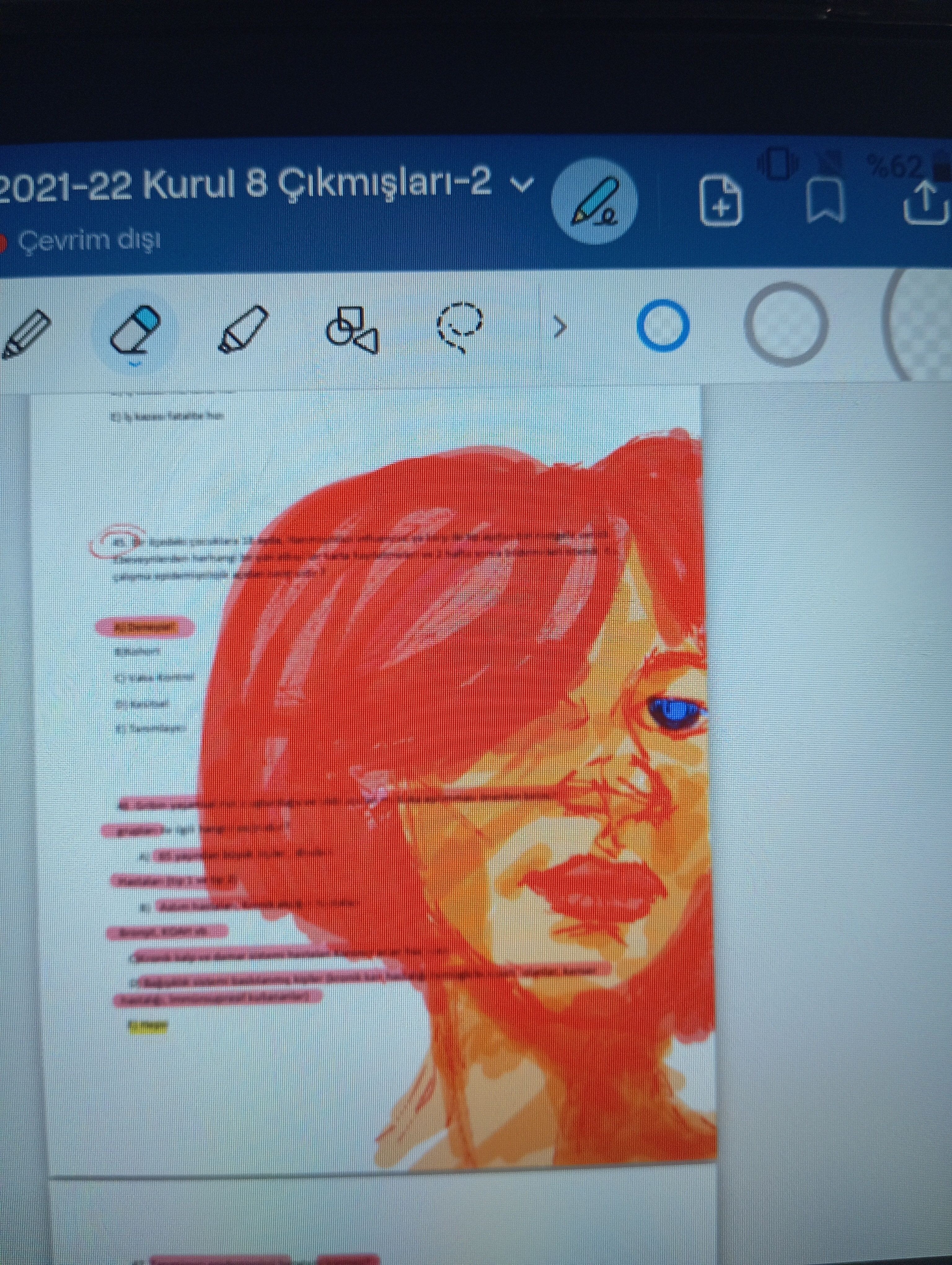Image resolution: width=952 pixels, height=1265 pixels.
Task: Bookmark this document with the bookmark icon
Action: pyautogui.click(x=825, y=200)
